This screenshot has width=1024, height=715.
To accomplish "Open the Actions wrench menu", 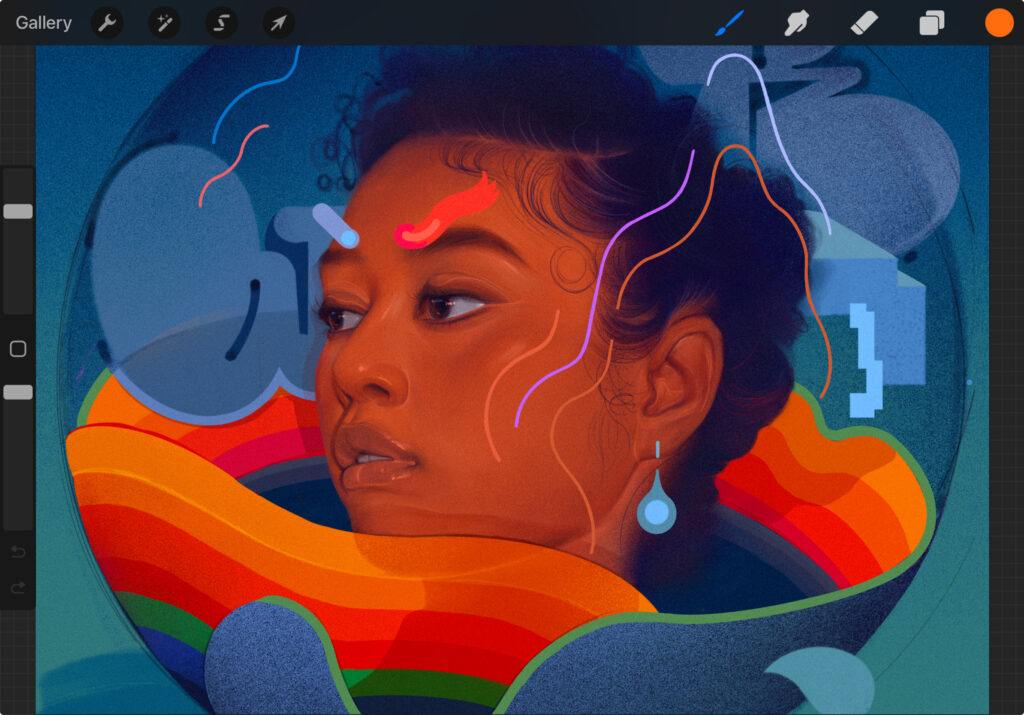I will tap(106, 23).
